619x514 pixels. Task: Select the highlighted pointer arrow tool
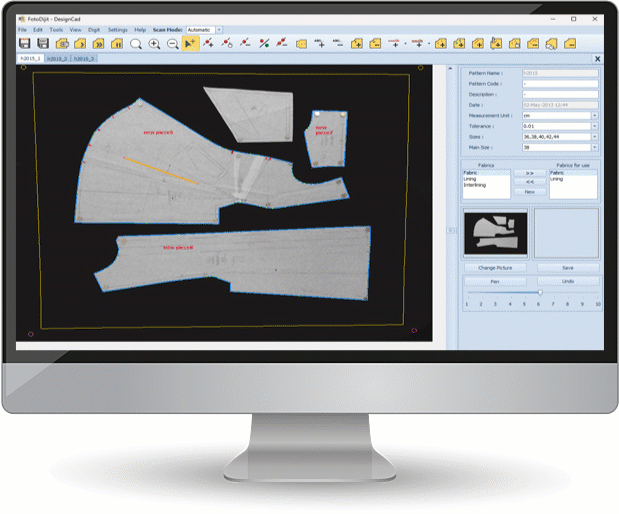click(x=190, y=44)
